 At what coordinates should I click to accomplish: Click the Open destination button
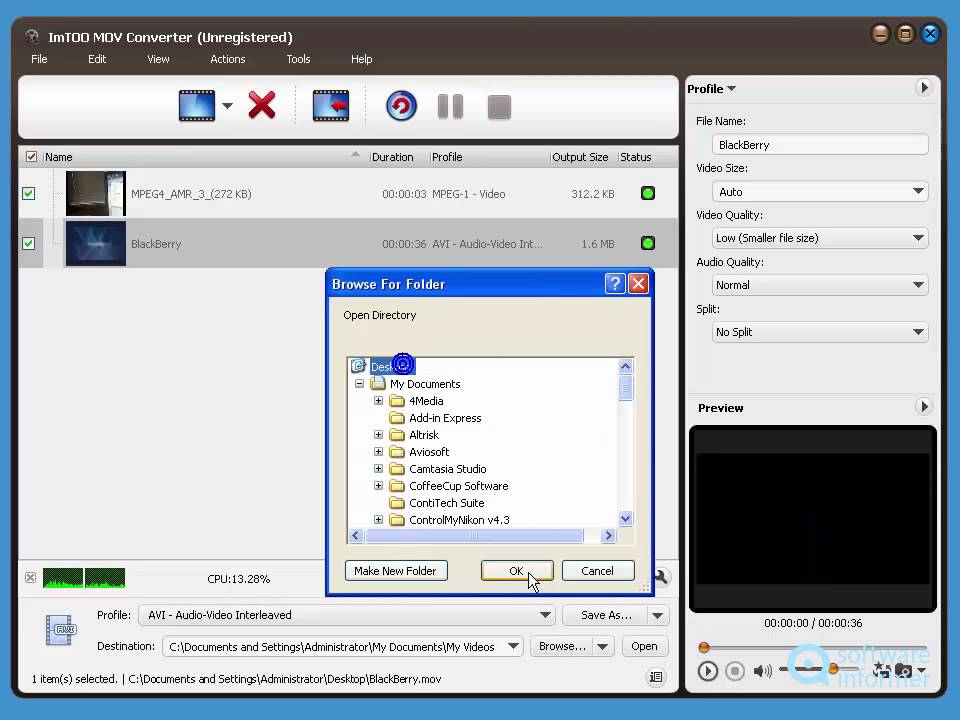tap(644, 647)
